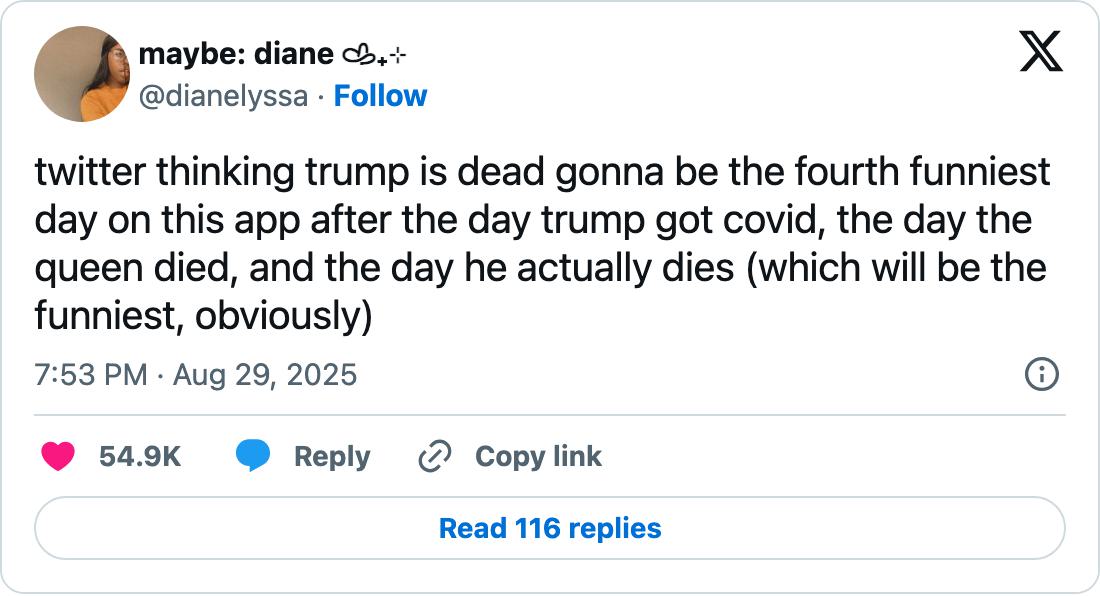The width and height of the screenshot is (1100, 596).
Task: Click the circled i for embed information
Action: click(x=1040, y=376)
